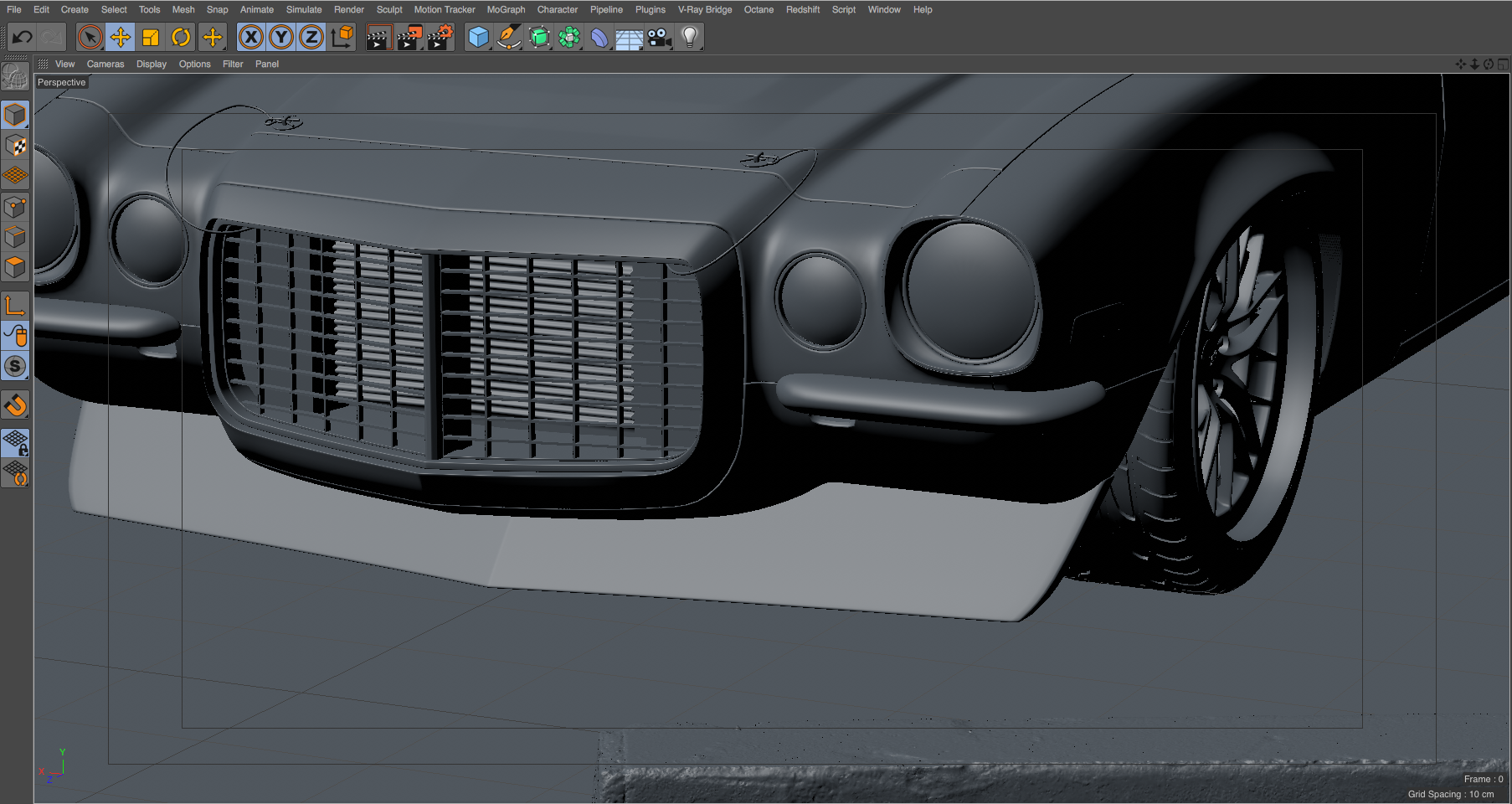Open the Display viewport menu

151,64
